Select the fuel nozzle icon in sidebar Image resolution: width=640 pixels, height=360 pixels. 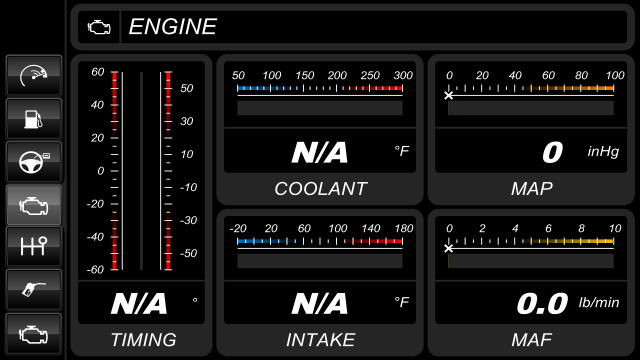33,290
